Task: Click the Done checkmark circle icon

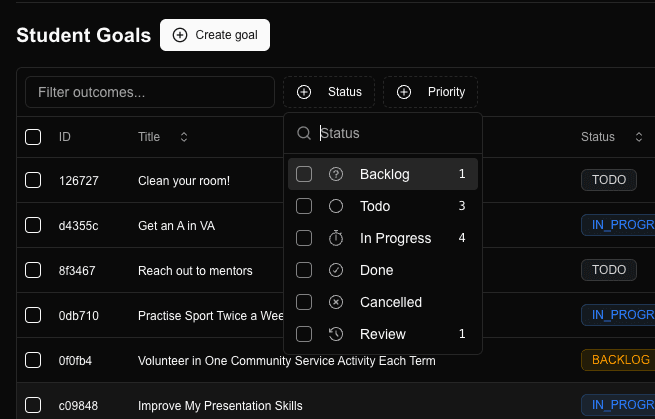Action: 336,270
